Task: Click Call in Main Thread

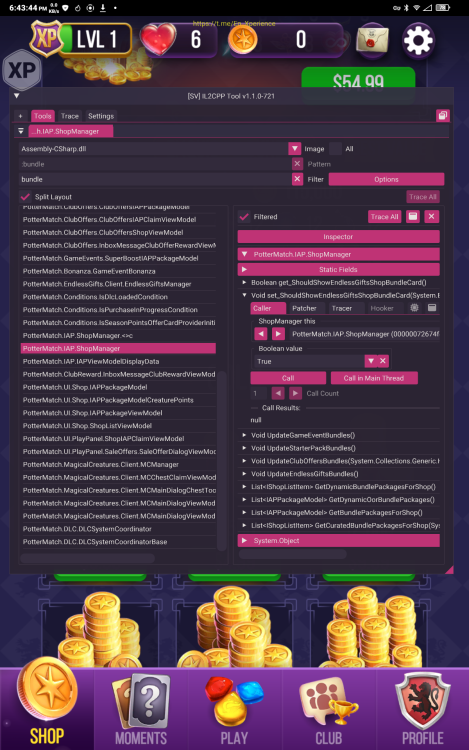Action: point(374,378)
